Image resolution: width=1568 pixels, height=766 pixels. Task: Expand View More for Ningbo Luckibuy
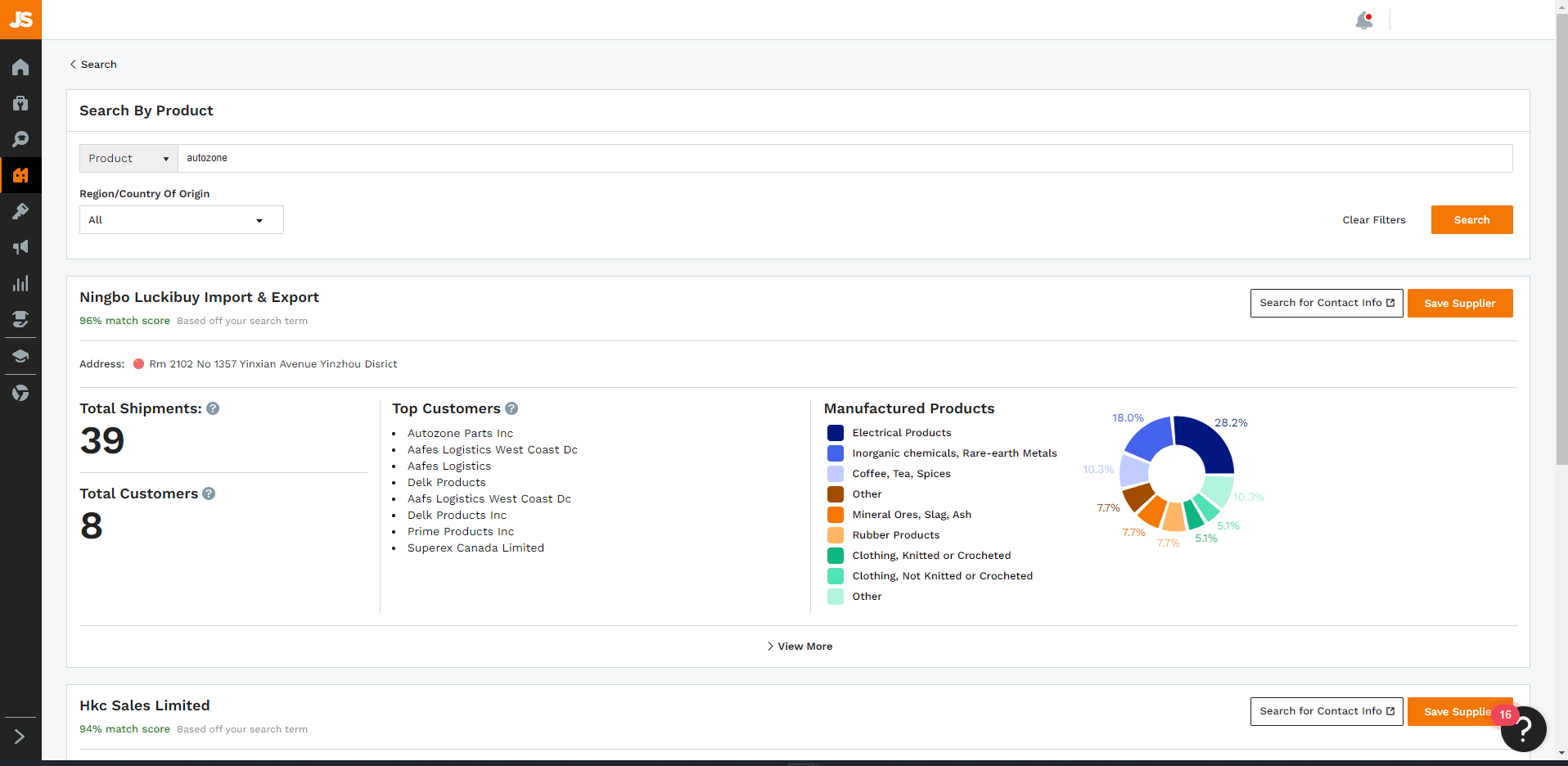[x=799, y=647]
